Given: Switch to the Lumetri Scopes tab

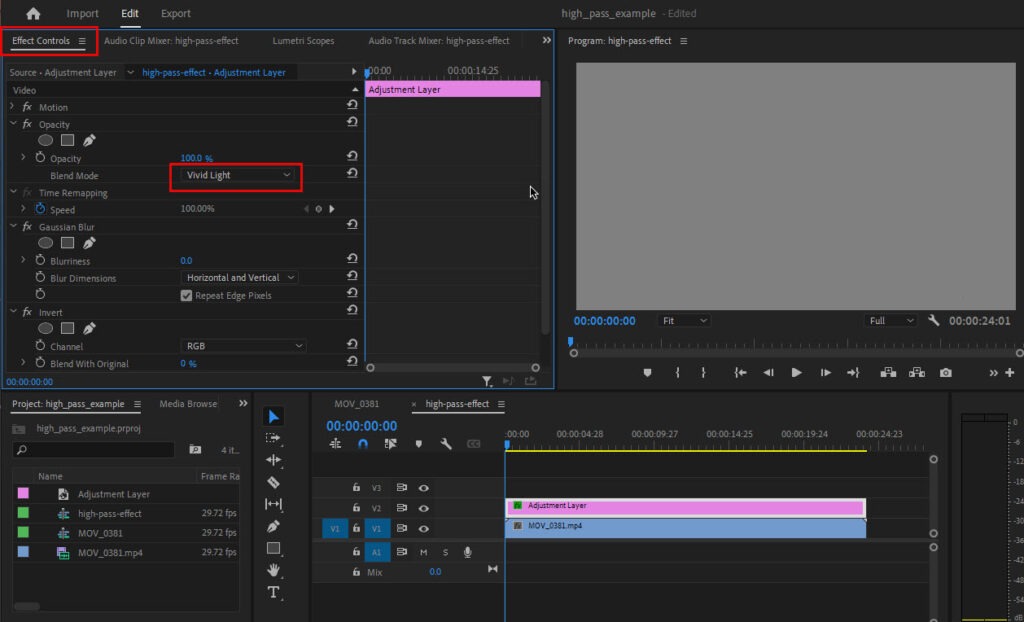Looking at the screenshot, I should point(303,41).
